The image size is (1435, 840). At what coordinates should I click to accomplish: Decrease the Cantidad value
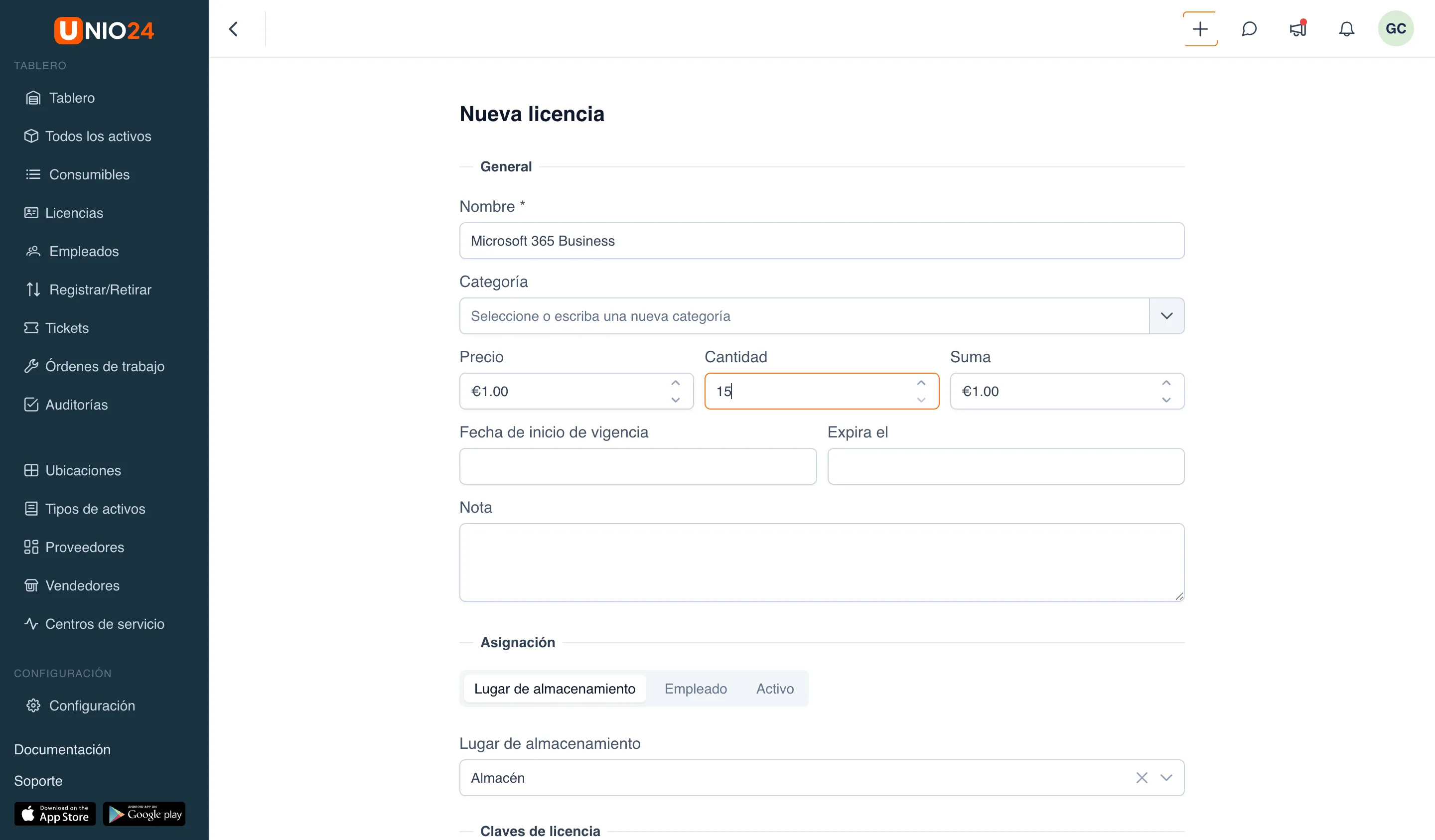pyautogui.click(x=921, y=400)
